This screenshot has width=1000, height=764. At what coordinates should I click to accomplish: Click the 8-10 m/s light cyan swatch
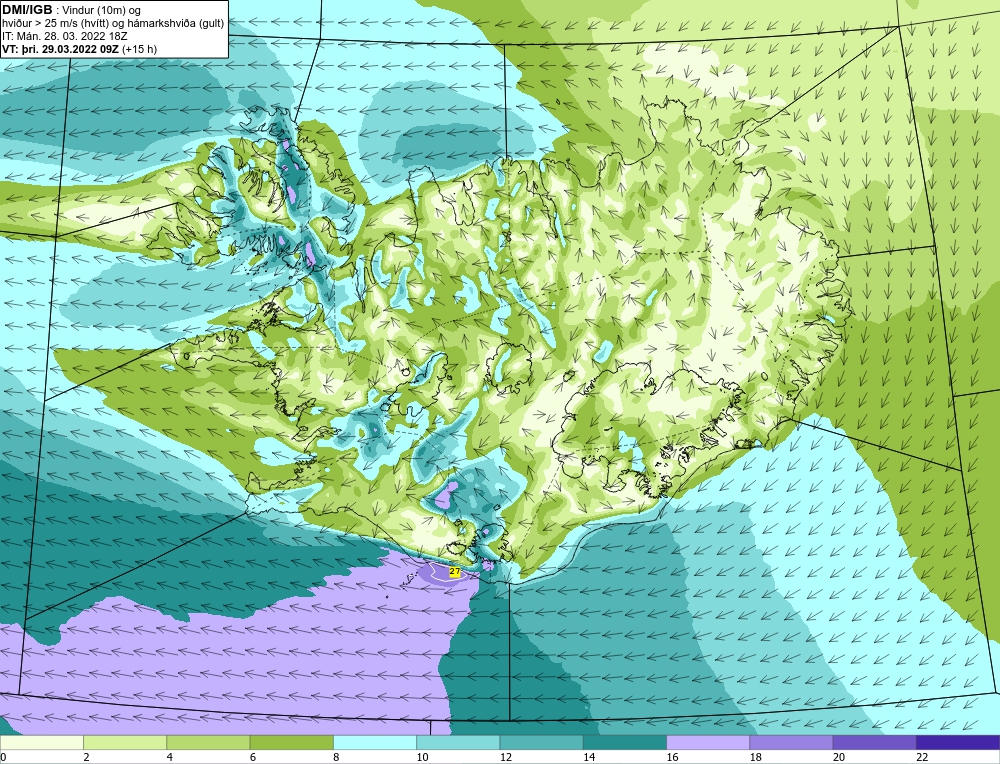coord(375,742)
